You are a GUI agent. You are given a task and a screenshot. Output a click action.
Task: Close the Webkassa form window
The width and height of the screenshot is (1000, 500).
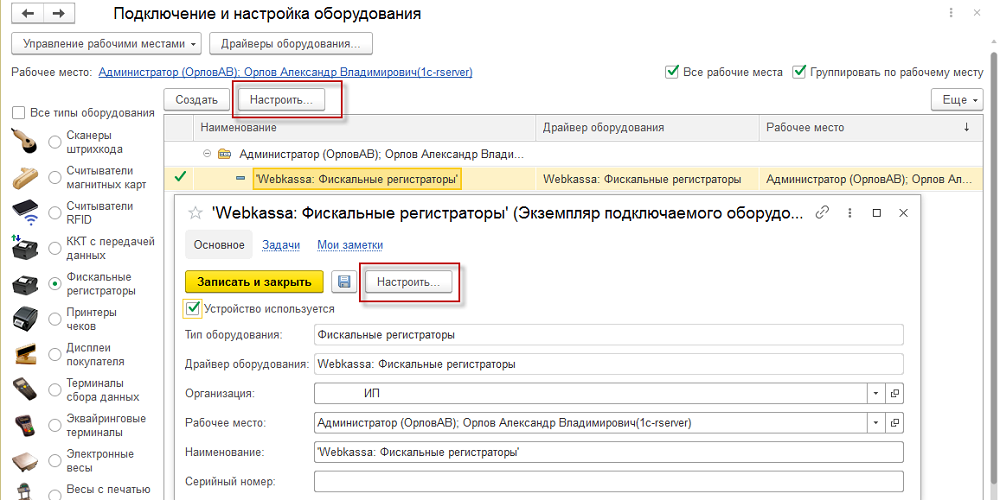click(903, 213)
